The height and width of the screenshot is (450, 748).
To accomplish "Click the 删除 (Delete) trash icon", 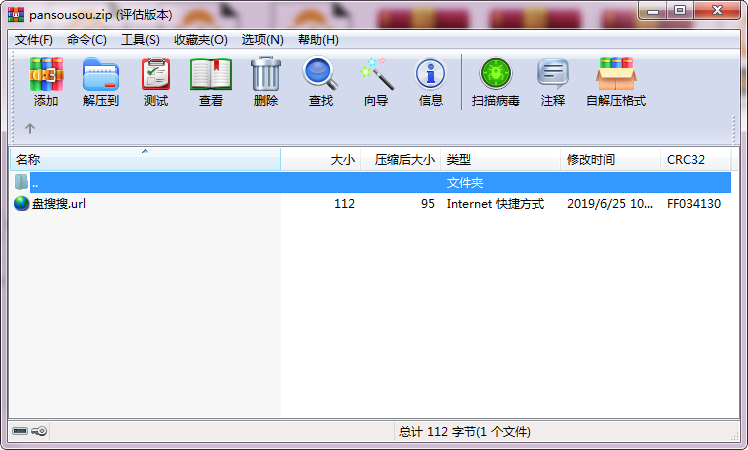I will point(266,74).
